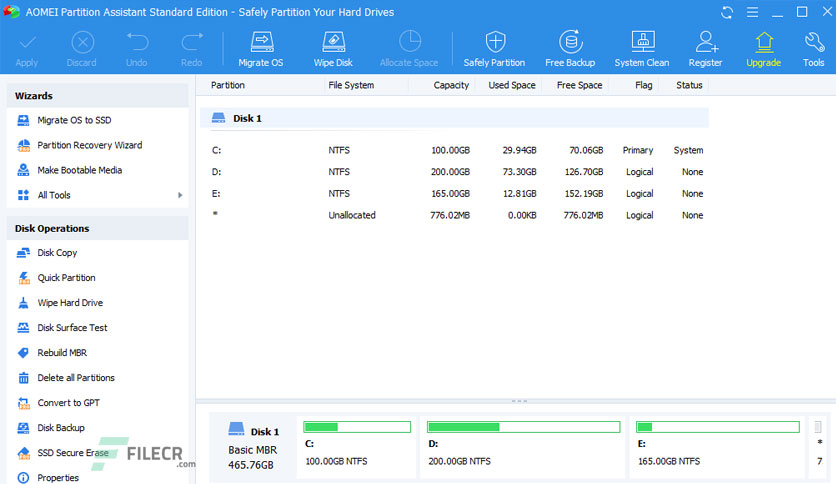Select Disk 1 row in partition list

(454, 118)
